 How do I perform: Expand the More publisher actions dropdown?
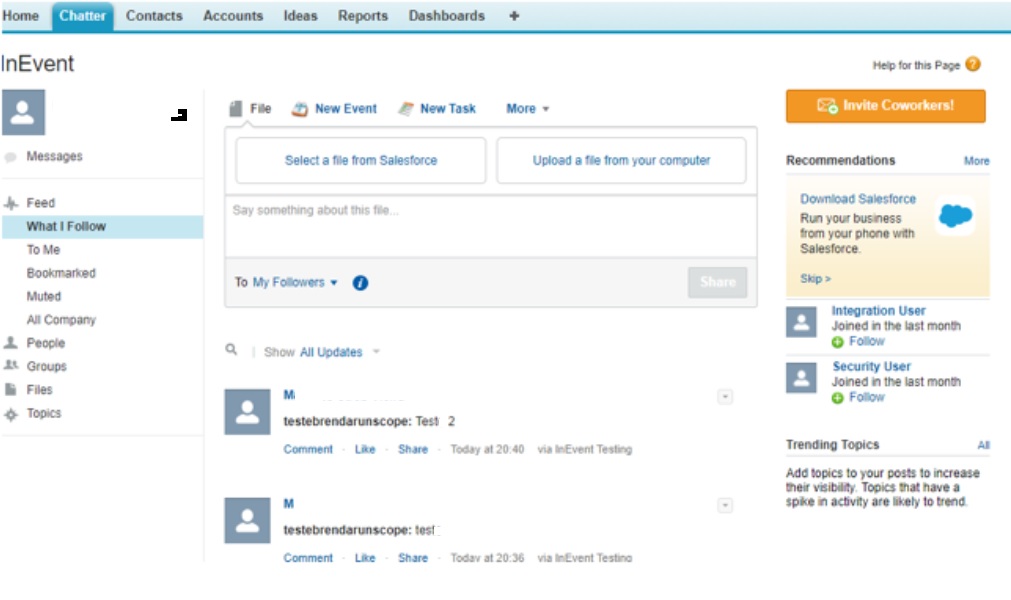click(527, 109)
